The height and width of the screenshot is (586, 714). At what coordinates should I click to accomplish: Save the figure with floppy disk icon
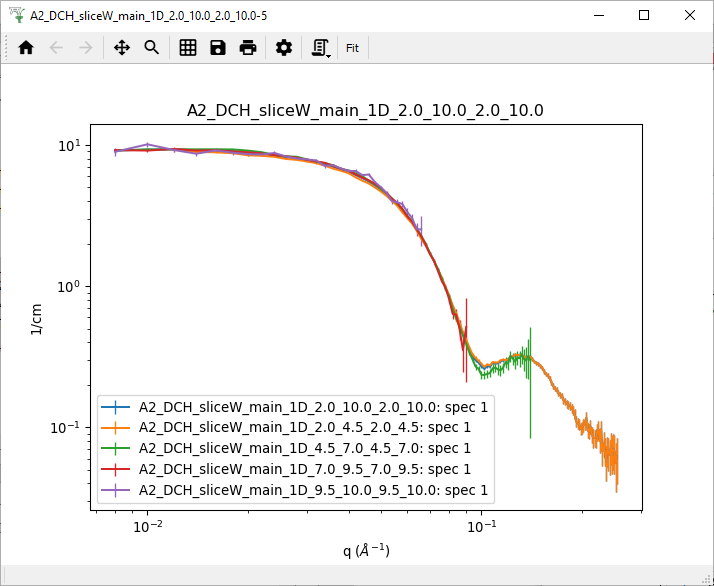pos(218,47)
